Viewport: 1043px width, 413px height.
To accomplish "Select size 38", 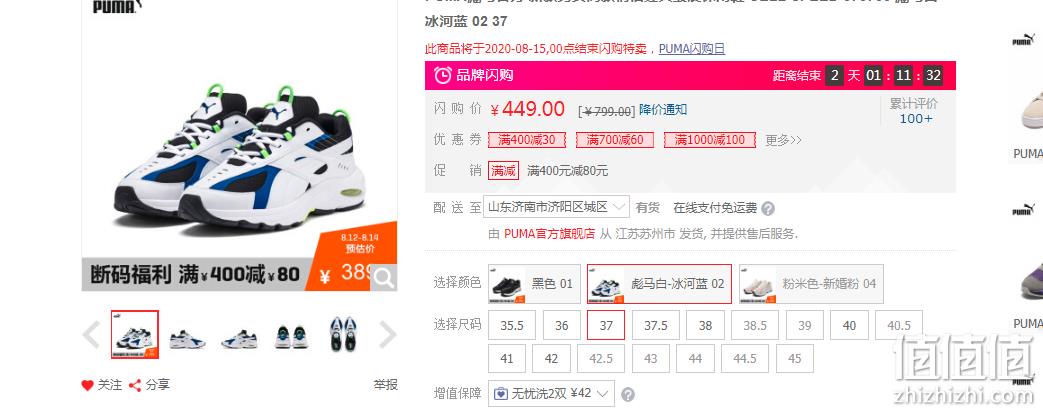I will tap(705, 325).
